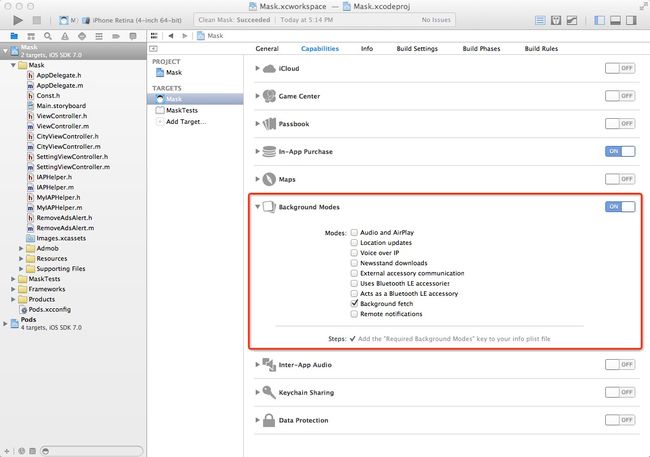Enable the Passbook switch
Screen dimensions: 650x457
[620, 124]
